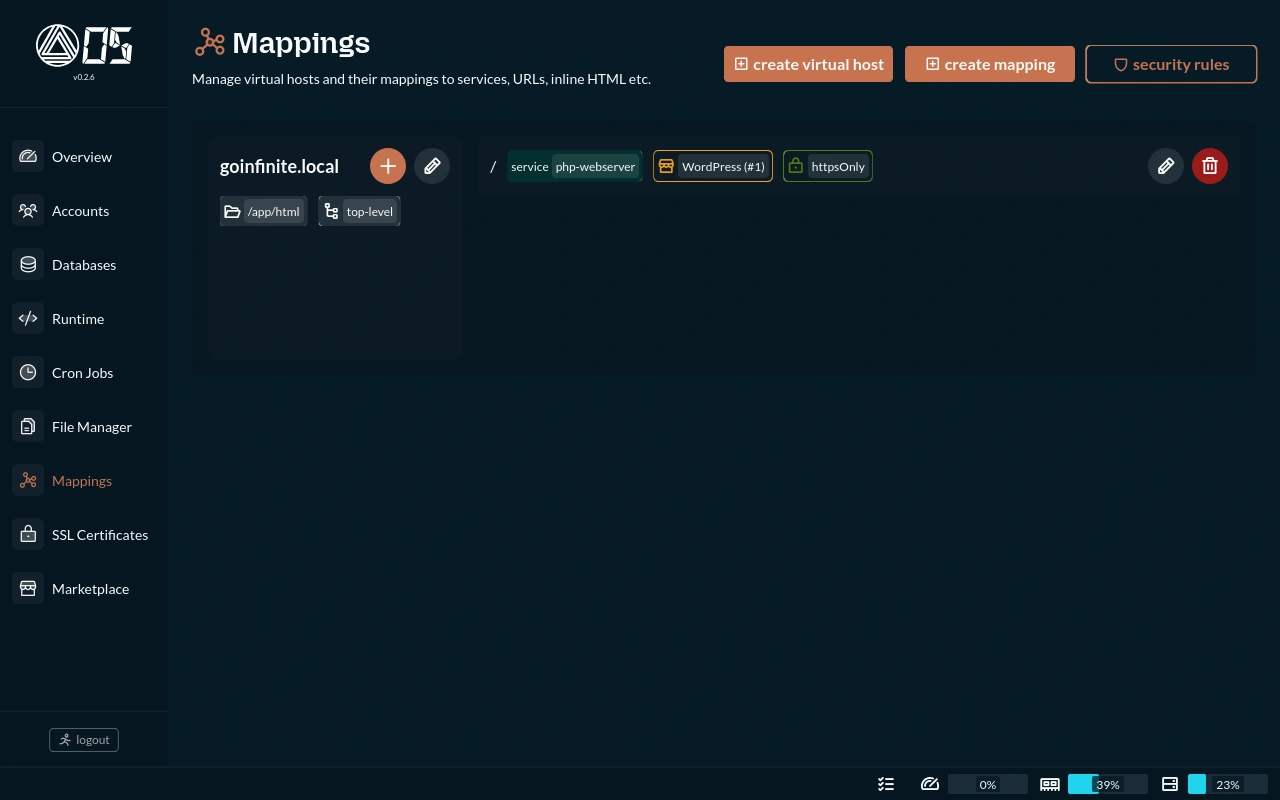Screen dimensions: 1280x800
Task: Click the memory usage icon in status bar
Action: [1050, 785]
